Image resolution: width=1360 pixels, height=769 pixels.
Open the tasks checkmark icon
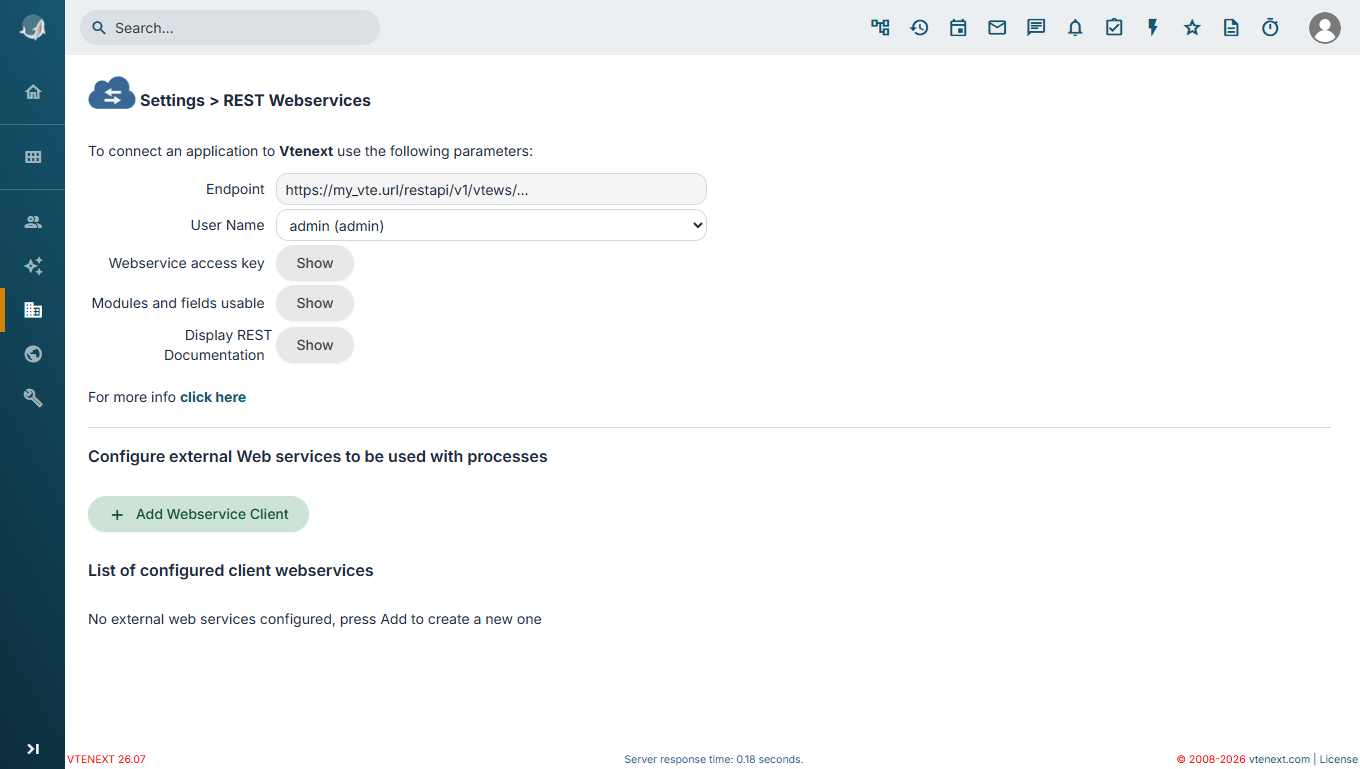(x=1114, y=28)
